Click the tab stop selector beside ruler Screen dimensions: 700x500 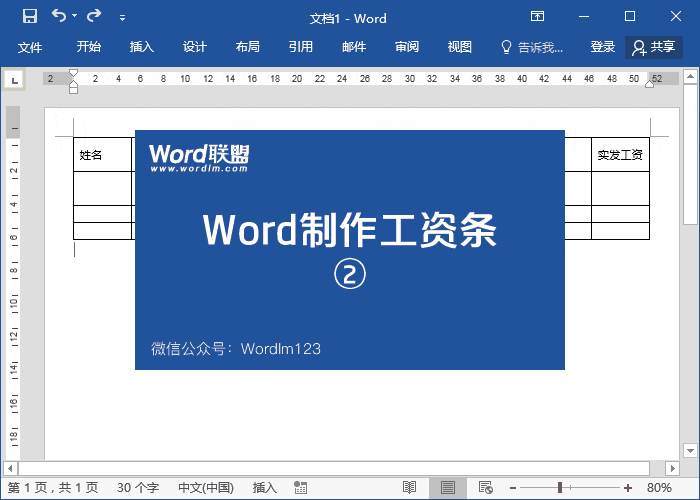click(14, 80)
